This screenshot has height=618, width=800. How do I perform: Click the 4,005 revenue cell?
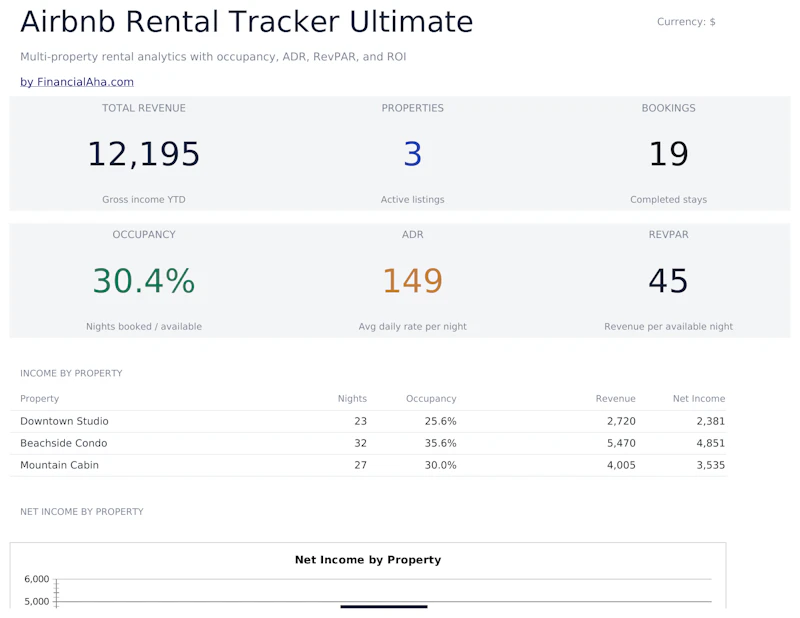[x=621, y=465]
